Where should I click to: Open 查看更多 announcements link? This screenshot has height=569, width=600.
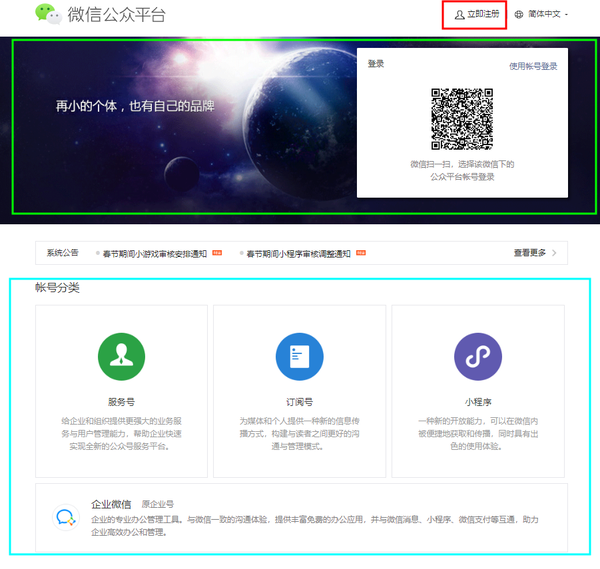(530, 253)
